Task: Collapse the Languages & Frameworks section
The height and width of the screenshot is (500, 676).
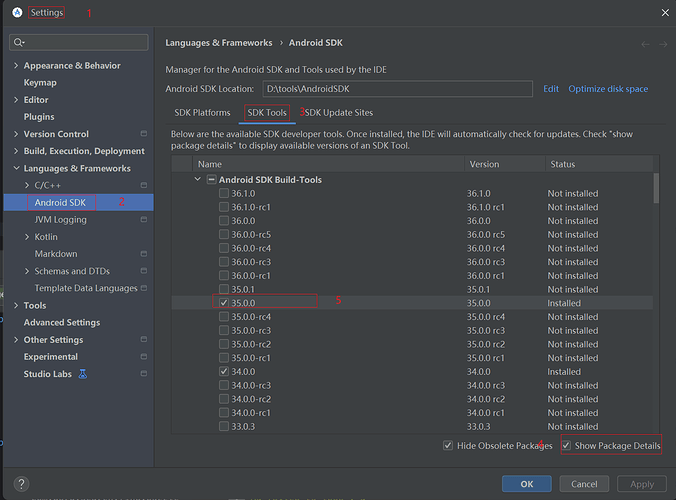Action: [16, 168]
